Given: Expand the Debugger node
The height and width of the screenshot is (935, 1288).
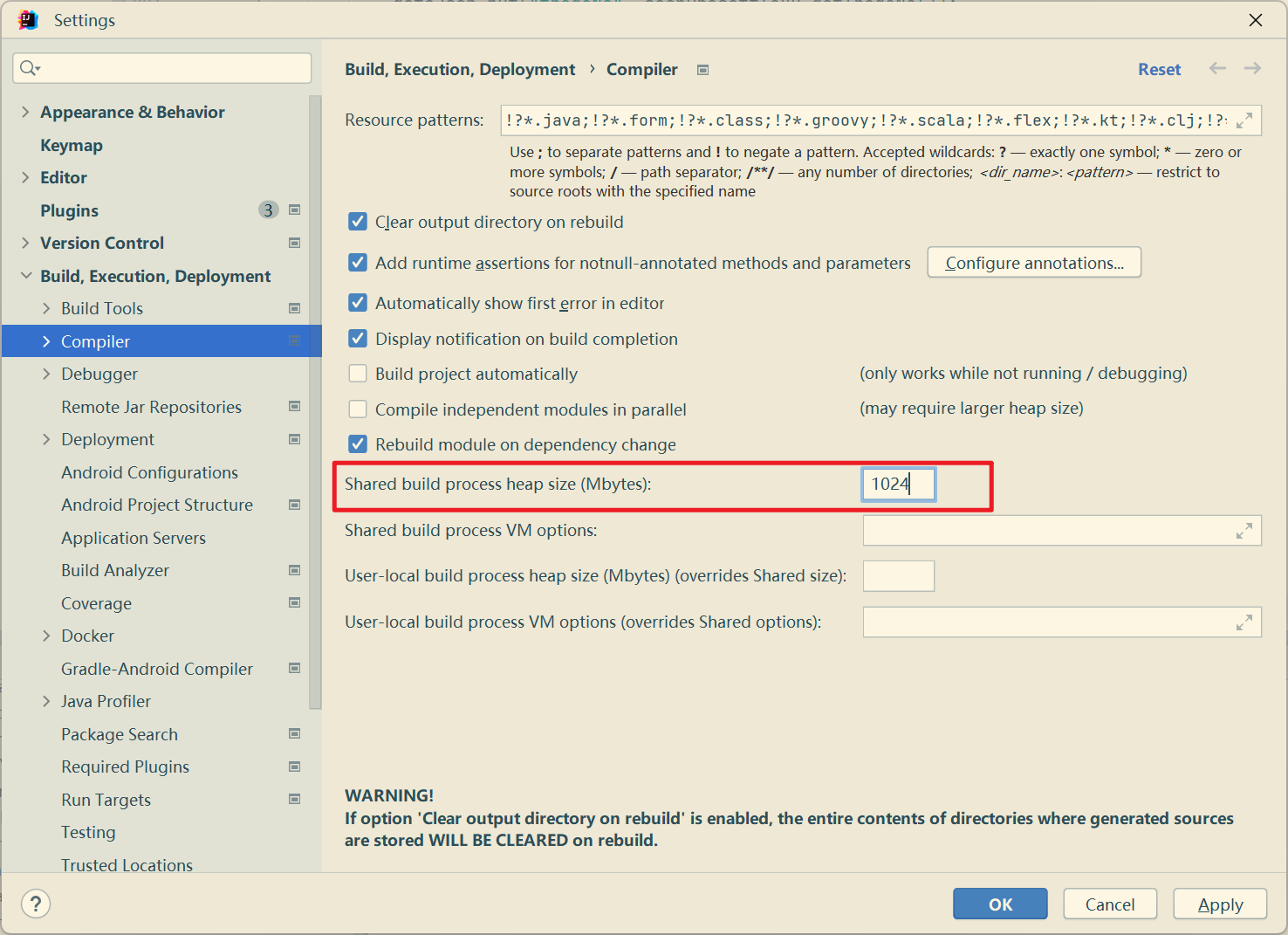Looking at the screenshot, I should coord(46,374).
